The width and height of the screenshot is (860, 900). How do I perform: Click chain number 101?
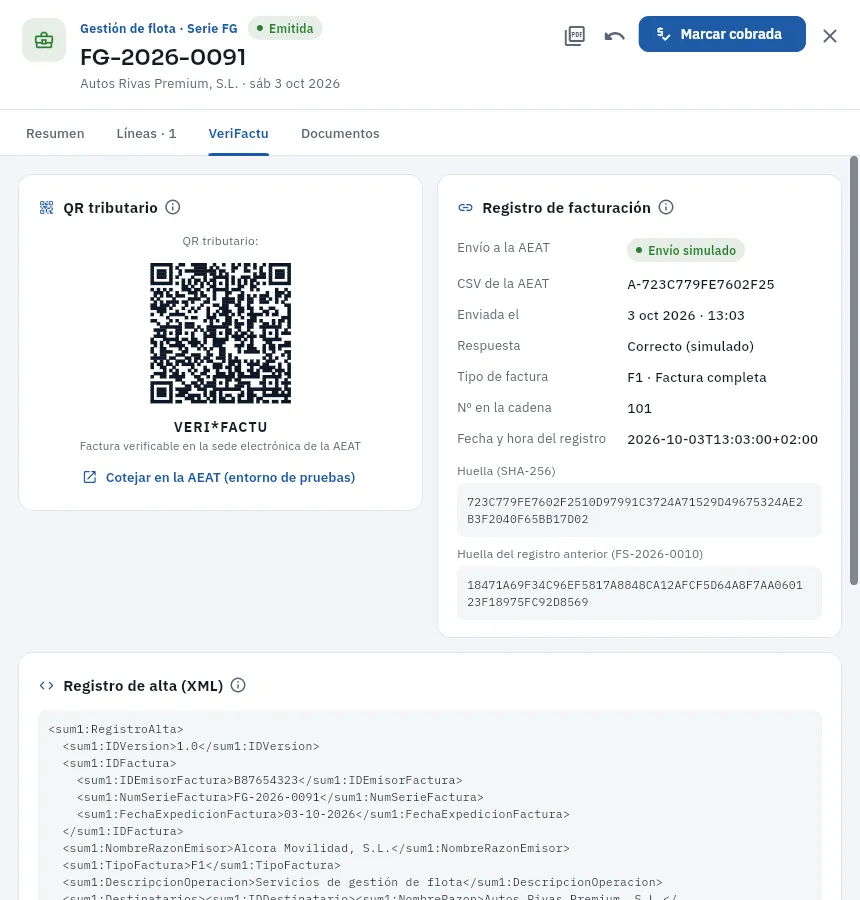click(639, 408)
